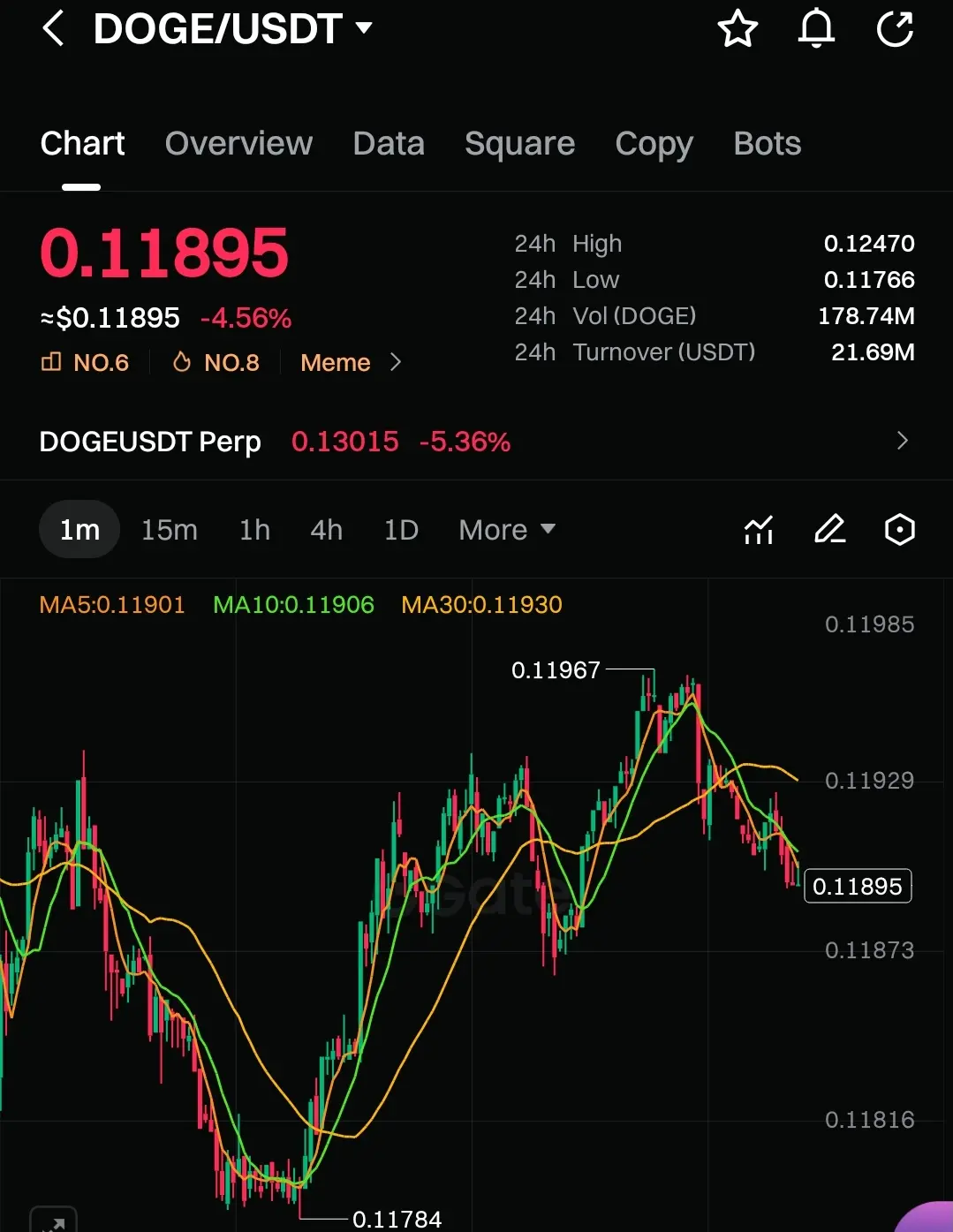Add DOGE/USDT to favorites with star
The image size is (953, 1232).
737,29
